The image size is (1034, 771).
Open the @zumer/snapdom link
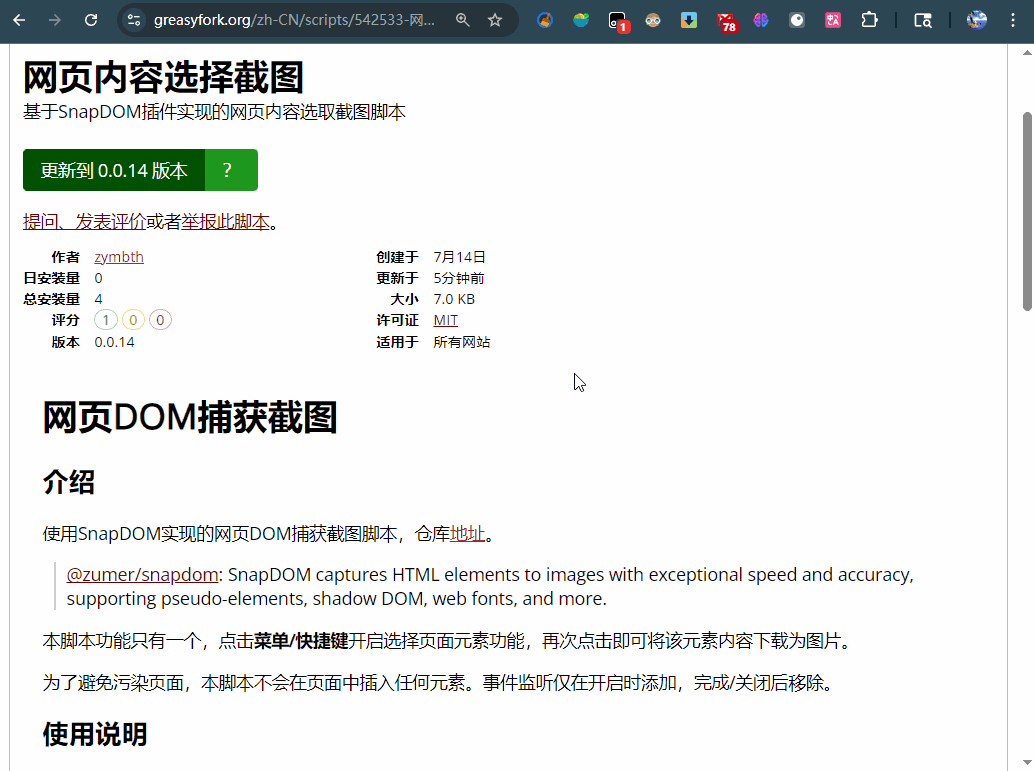[x=142, y=575]
